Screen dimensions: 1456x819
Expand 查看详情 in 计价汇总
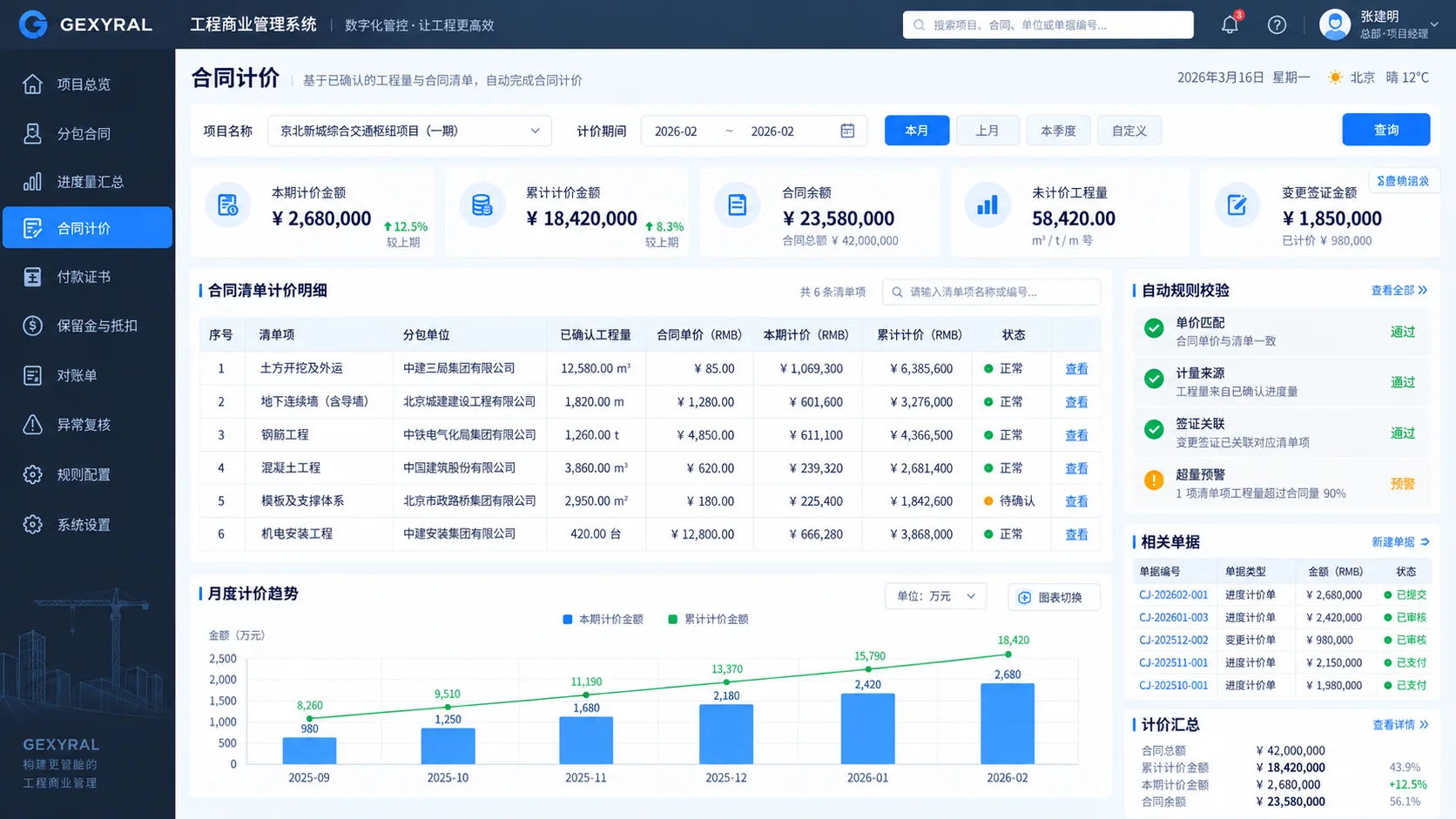pyautogui.click(x=1400, y=725)
